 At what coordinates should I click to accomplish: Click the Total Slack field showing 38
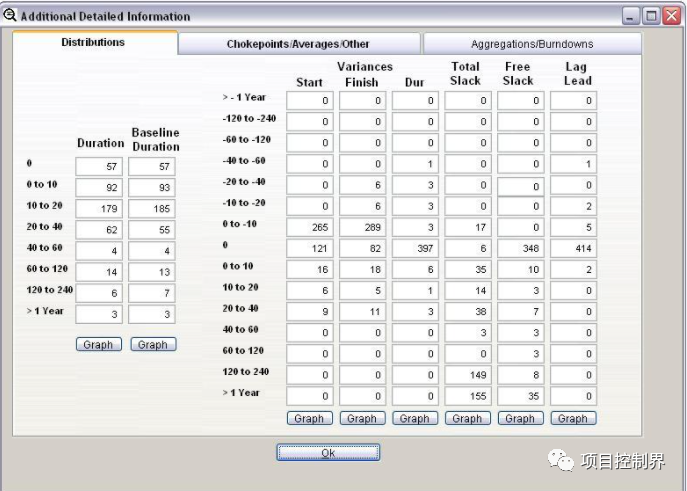[x=468, y=311]
